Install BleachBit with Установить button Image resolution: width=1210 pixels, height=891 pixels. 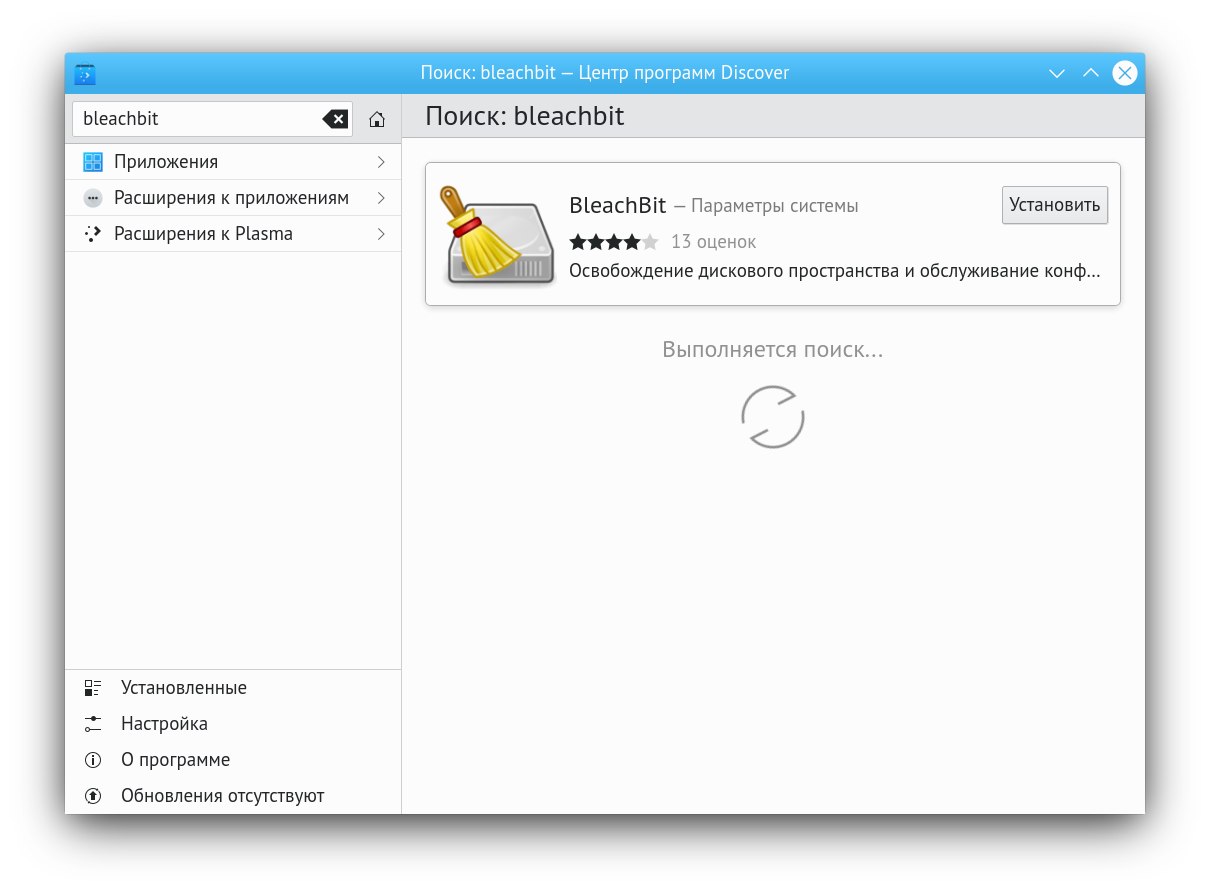coord(1055,205)
